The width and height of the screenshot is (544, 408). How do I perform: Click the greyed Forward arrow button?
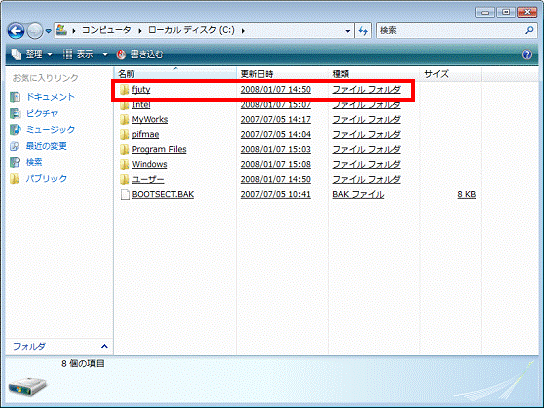[35, 31]
